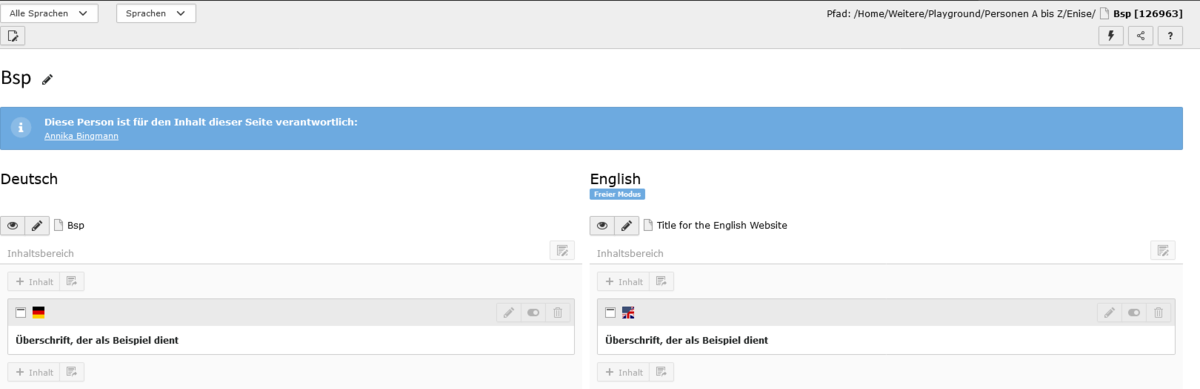Open the Alle Sprachen dropdown
1200x389 pixels.
49,14
